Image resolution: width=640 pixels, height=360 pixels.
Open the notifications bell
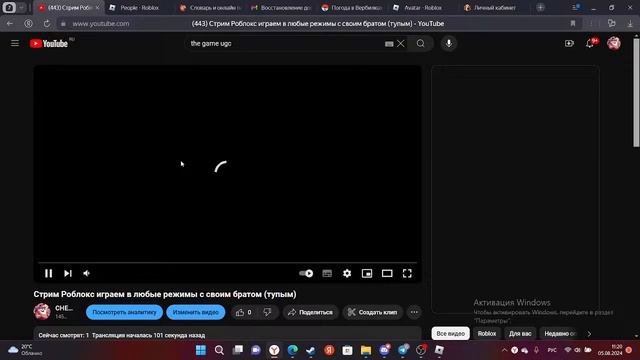click(x=590, y=43)
